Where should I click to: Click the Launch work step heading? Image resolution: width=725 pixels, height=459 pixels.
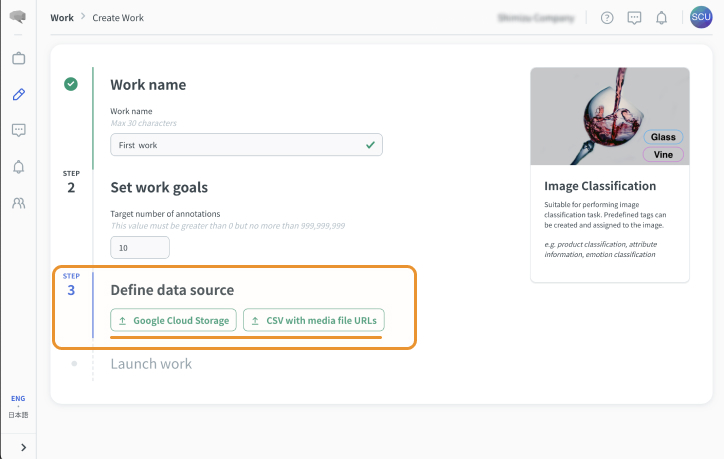coord(151,364)
